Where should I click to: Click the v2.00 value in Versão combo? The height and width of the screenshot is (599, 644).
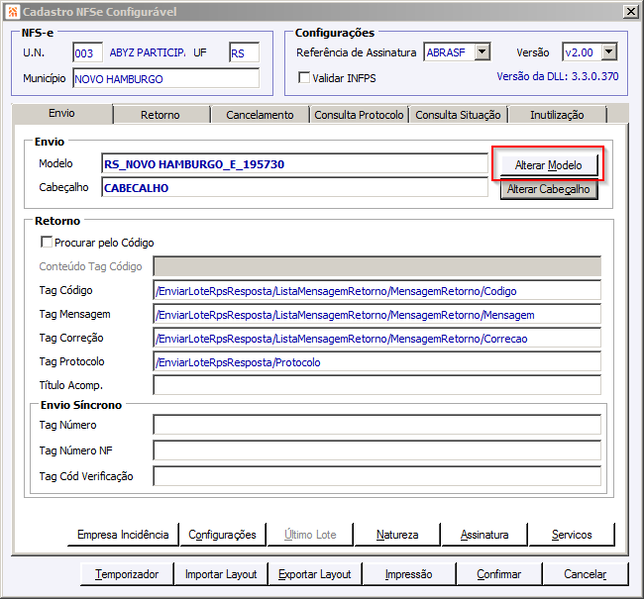click(579, 53)
